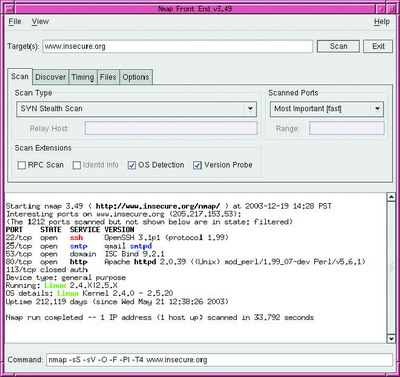This screenshot has width=400, height=377.
Task: Select the Options tab
Action: [136, 77]
